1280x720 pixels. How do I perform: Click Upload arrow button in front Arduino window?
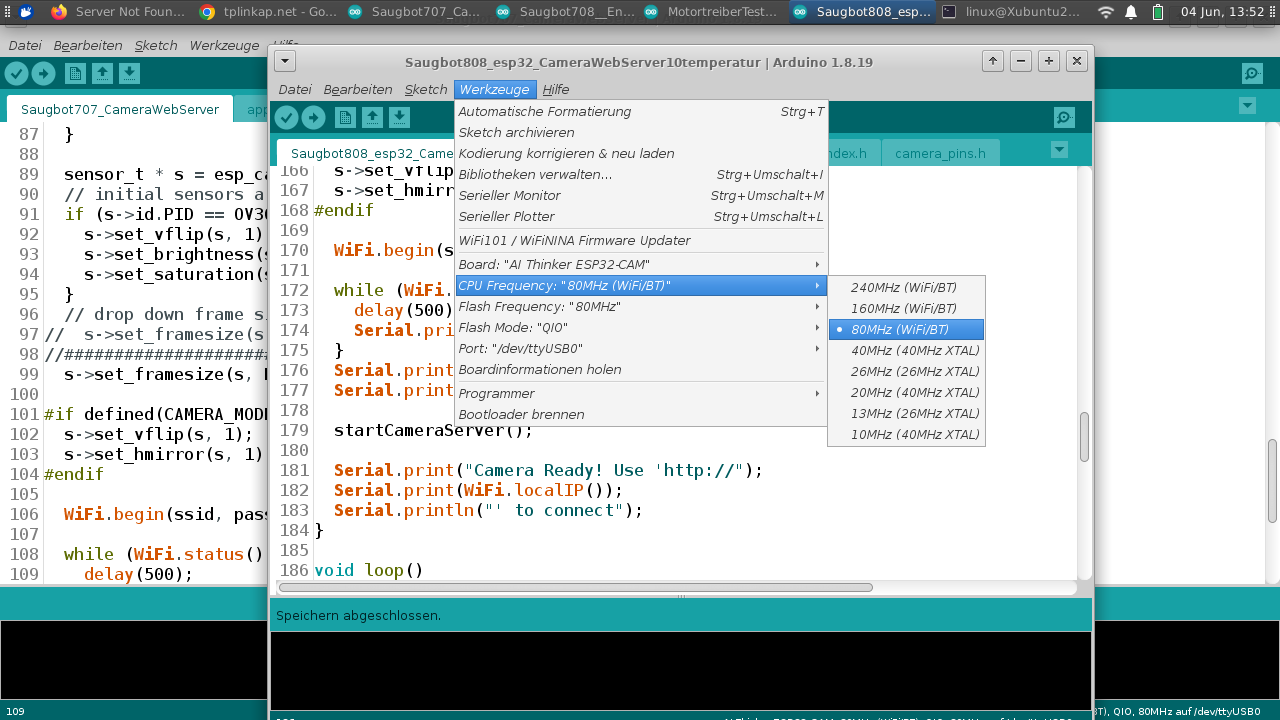(x=314, y=118)
